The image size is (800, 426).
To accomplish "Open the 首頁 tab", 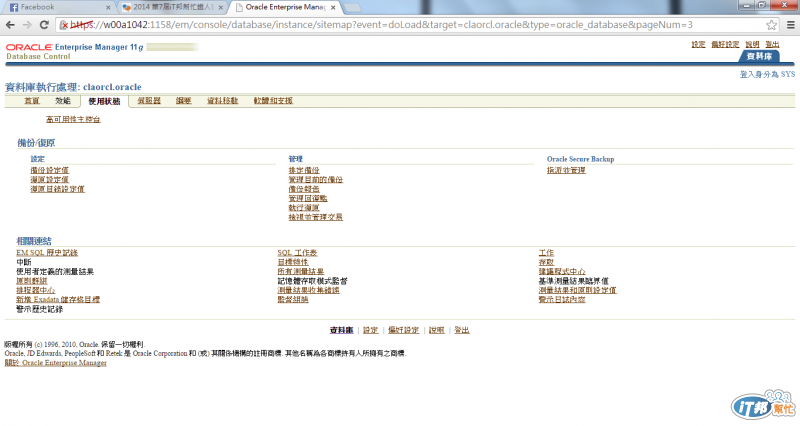I will (x=32, y=101).
